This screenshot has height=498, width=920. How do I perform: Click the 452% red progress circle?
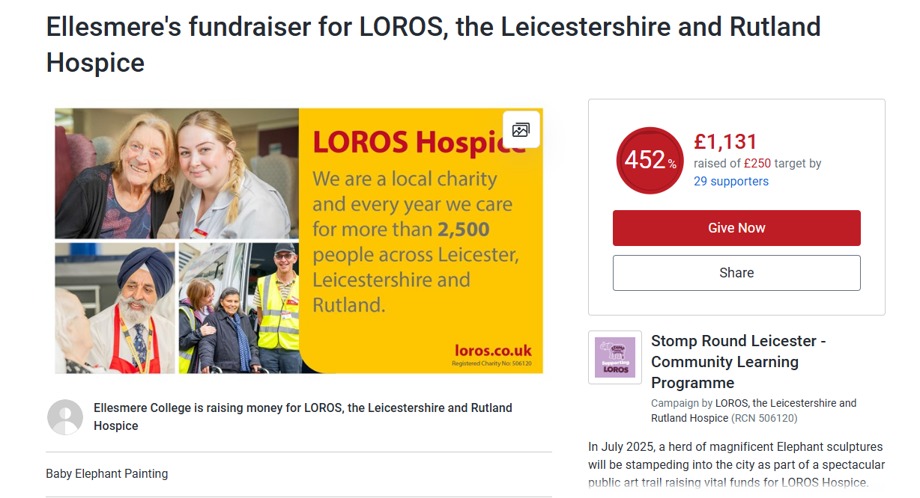coord(649,161)
